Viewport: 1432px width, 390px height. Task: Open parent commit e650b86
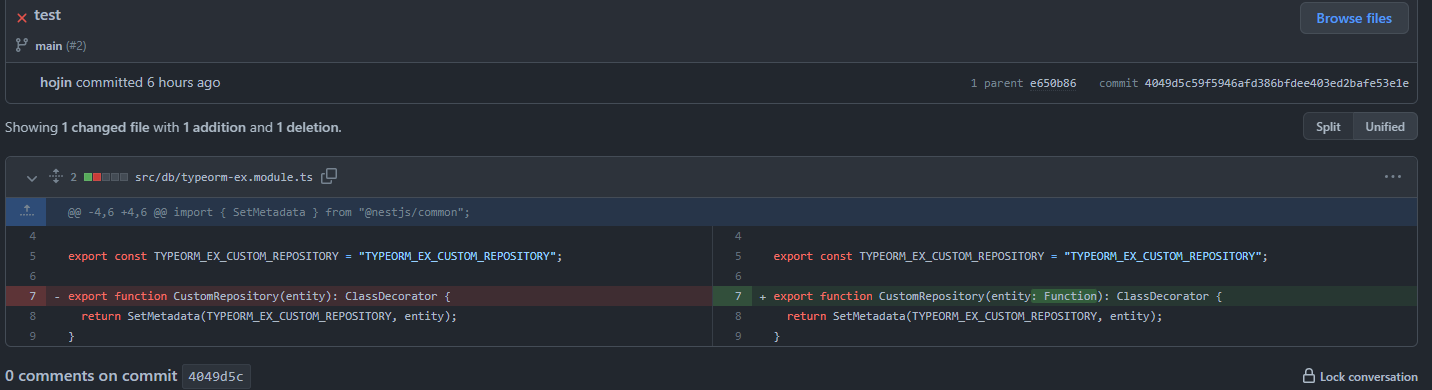click(1053, 83)
